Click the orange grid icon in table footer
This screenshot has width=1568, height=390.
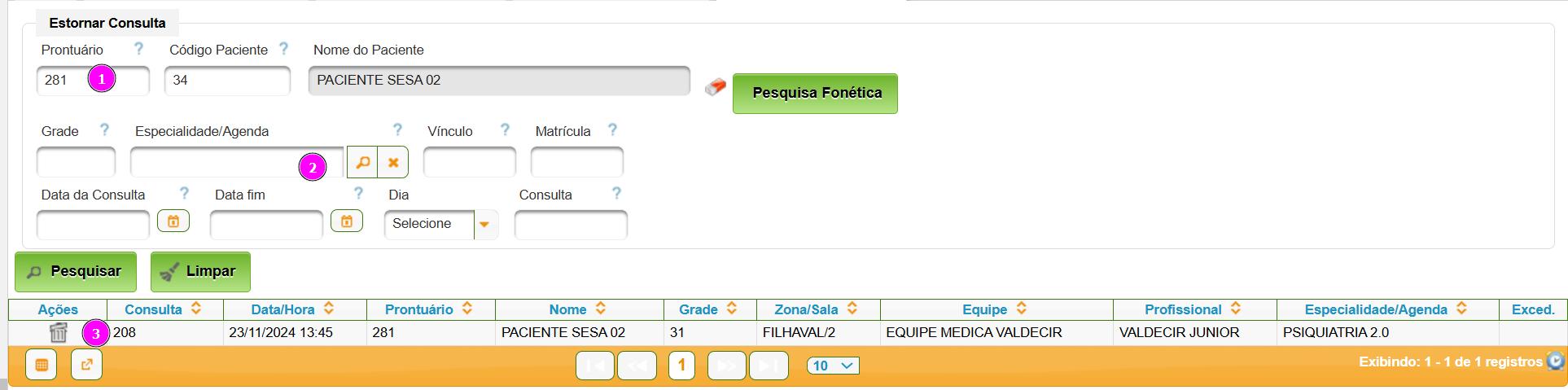42,365
